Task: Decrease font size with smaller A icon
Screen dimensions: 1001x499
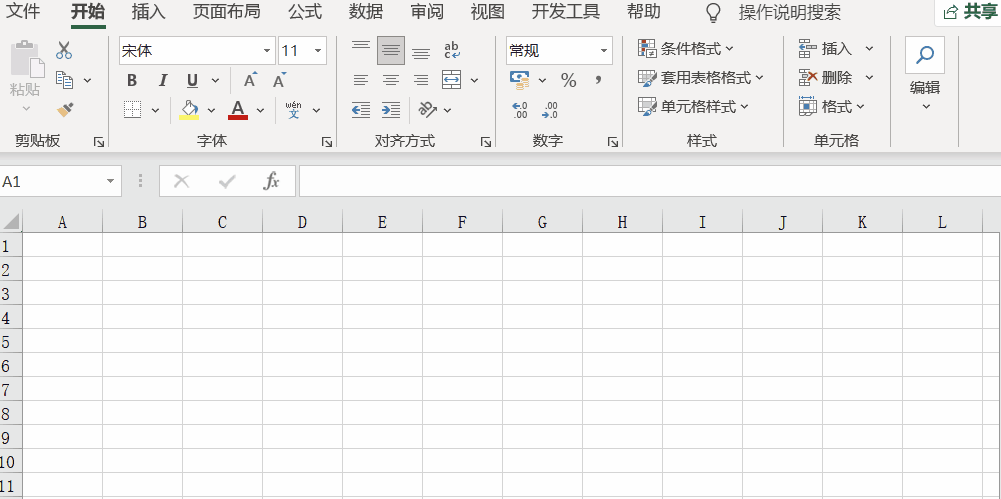Action: pos(279,80)
